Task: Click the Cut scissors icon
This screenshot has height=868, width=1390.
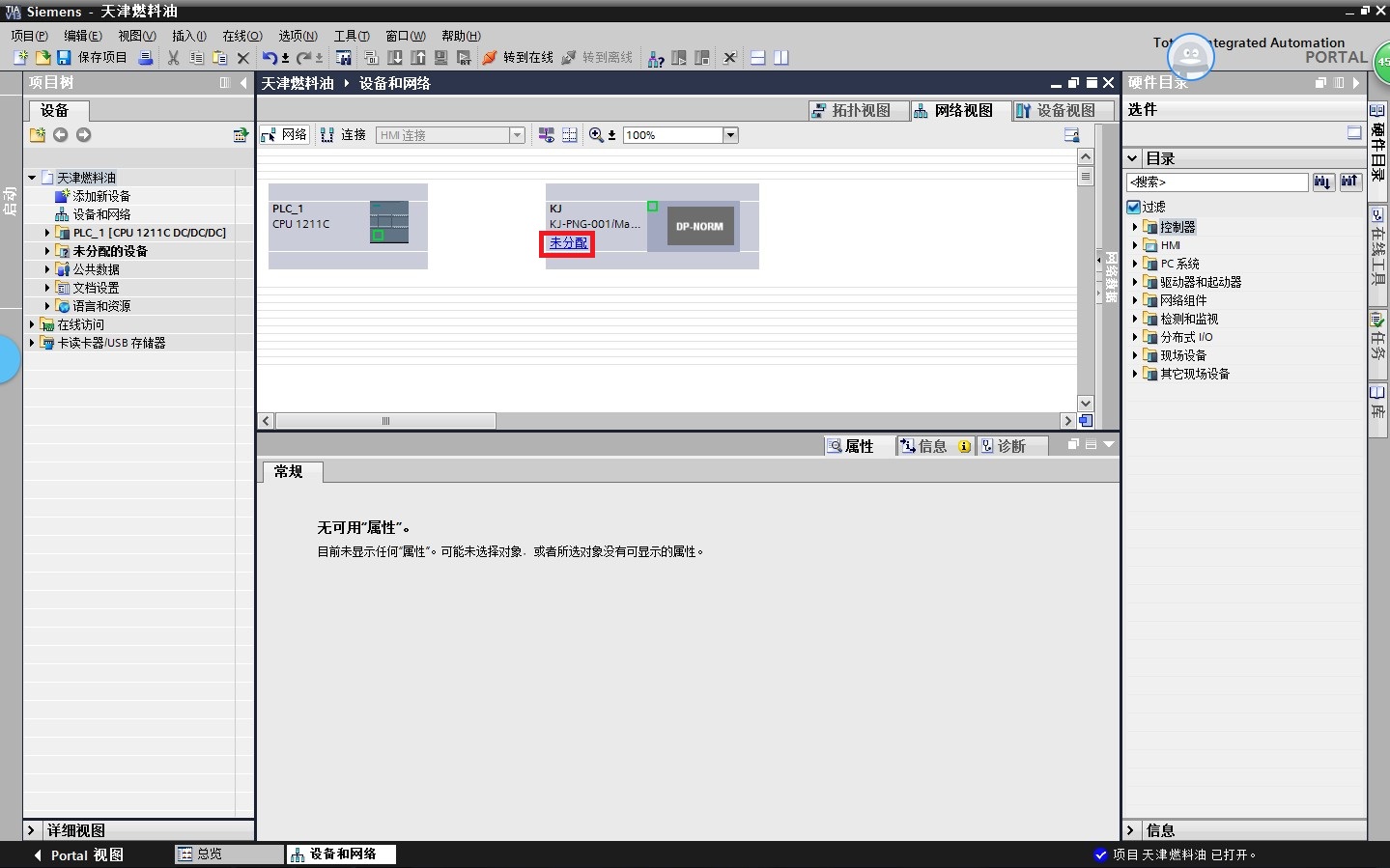Action: point(173,58)
